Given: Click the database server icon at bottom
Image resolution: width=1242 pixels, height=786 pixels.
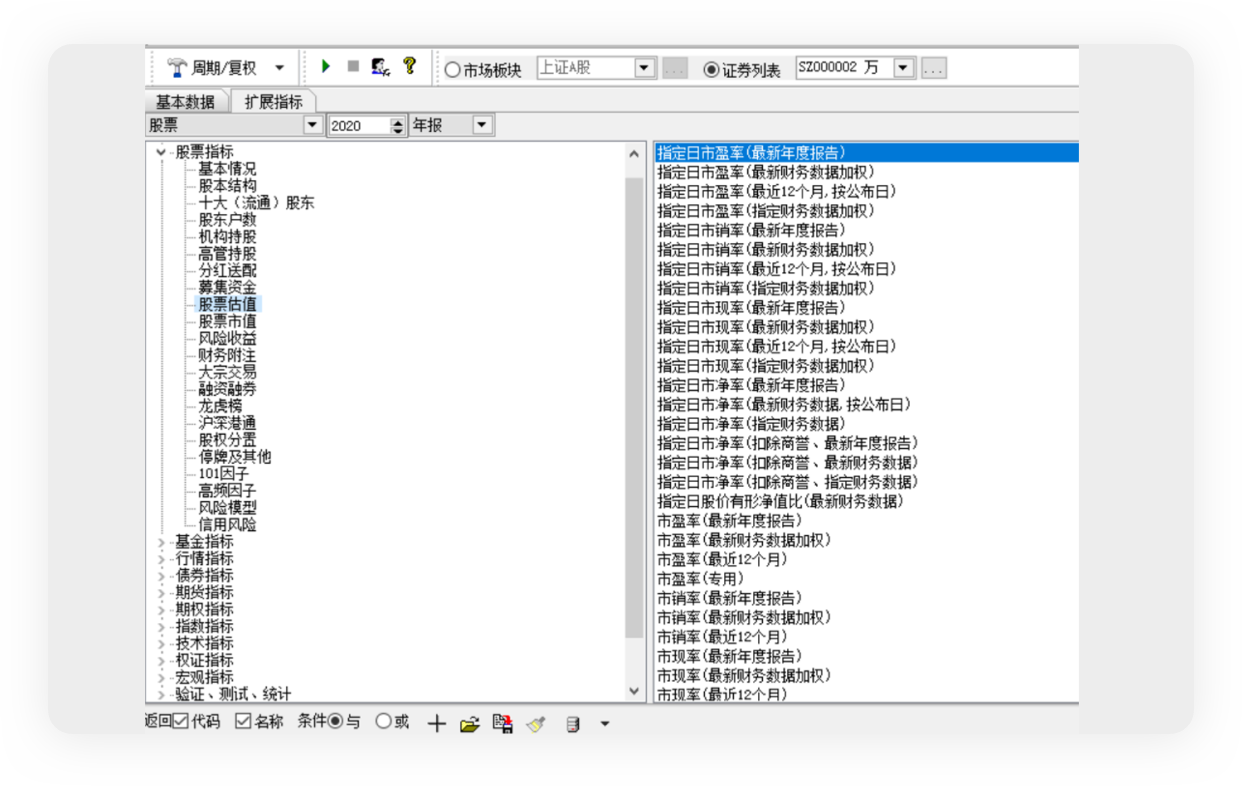Looking at the screenshot, I should [572, 723].
